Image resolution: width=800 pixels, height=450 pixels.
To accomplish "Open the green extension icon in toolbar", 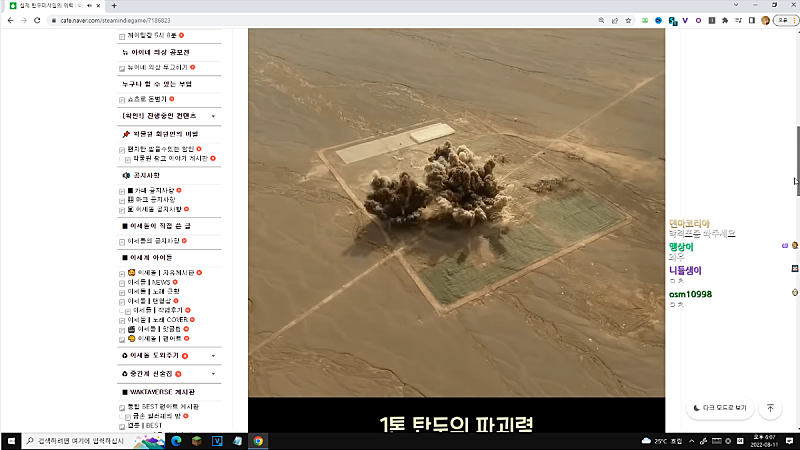I will pos(645,20).
